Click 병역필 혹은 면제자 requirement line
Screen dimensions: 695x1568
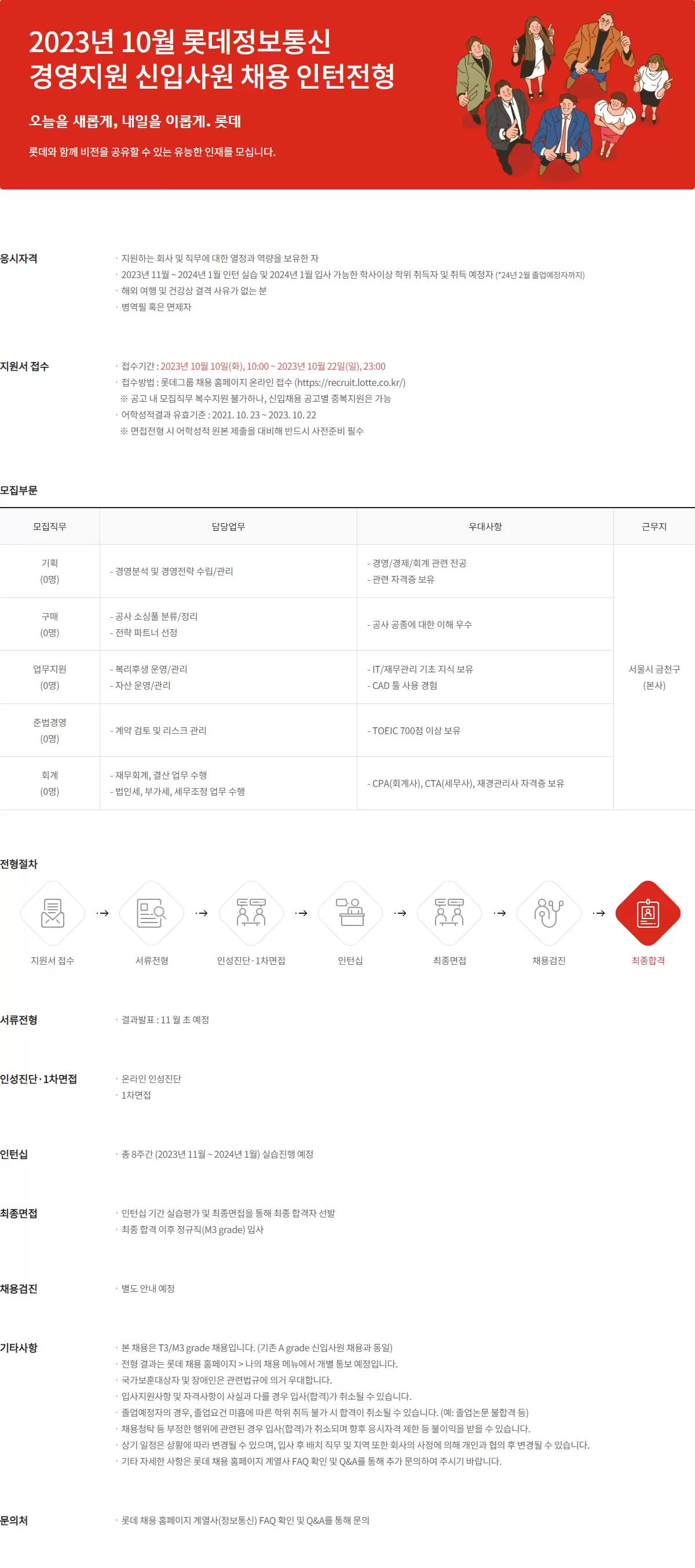156,307
